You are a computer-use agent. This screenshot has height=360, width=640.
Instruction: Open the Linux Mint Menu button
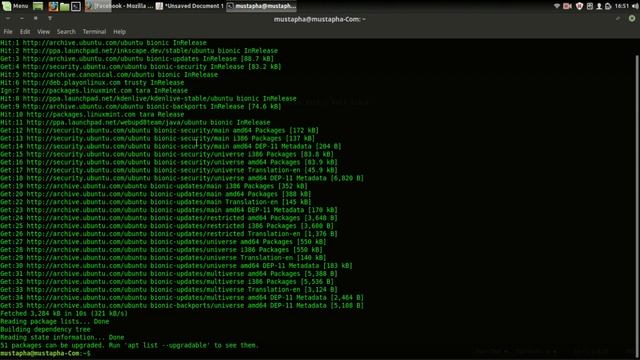pos(15,6)
